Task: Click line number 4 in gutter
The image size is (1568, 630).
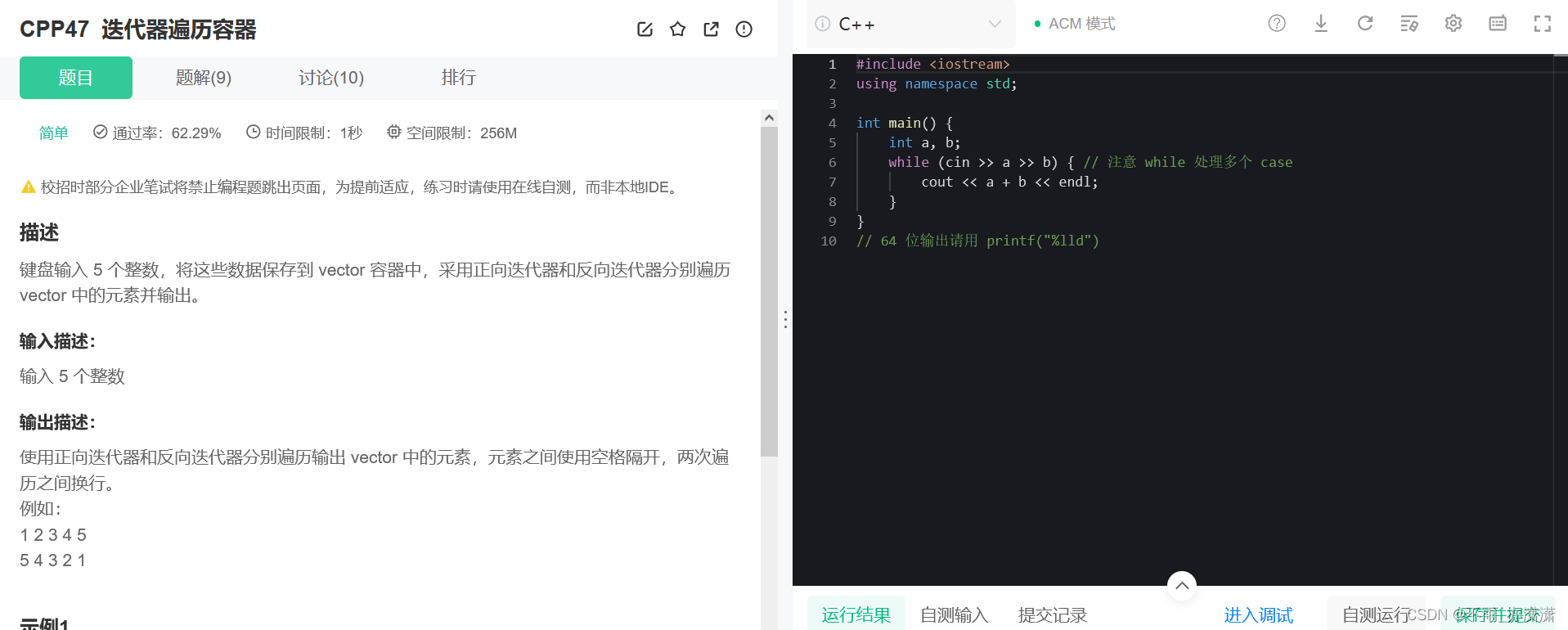Action: 832,123
